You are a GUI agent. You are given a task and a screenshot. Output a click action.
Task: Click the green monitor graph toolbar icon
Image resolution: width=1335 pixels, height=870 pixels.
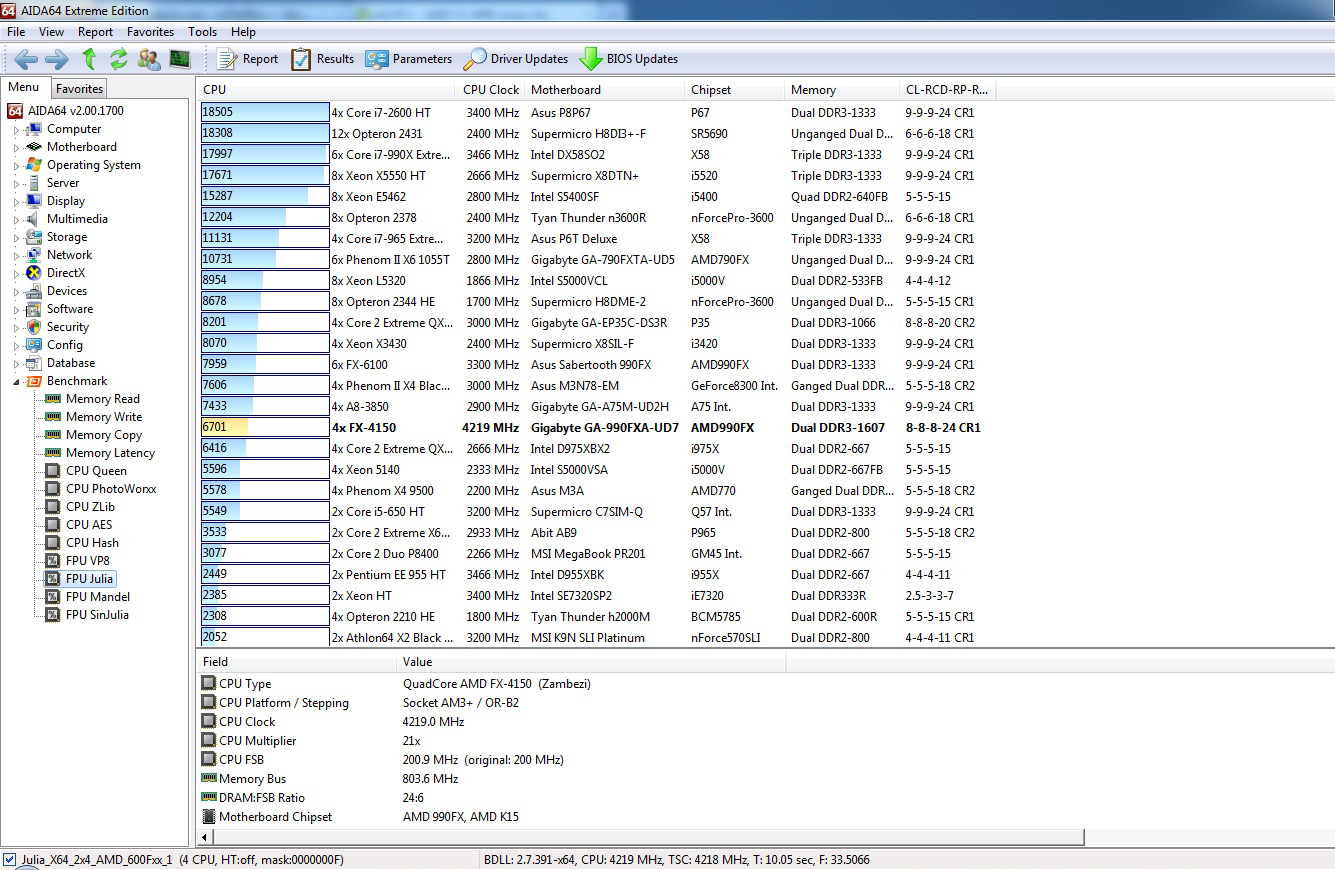(x=180, y=59)
